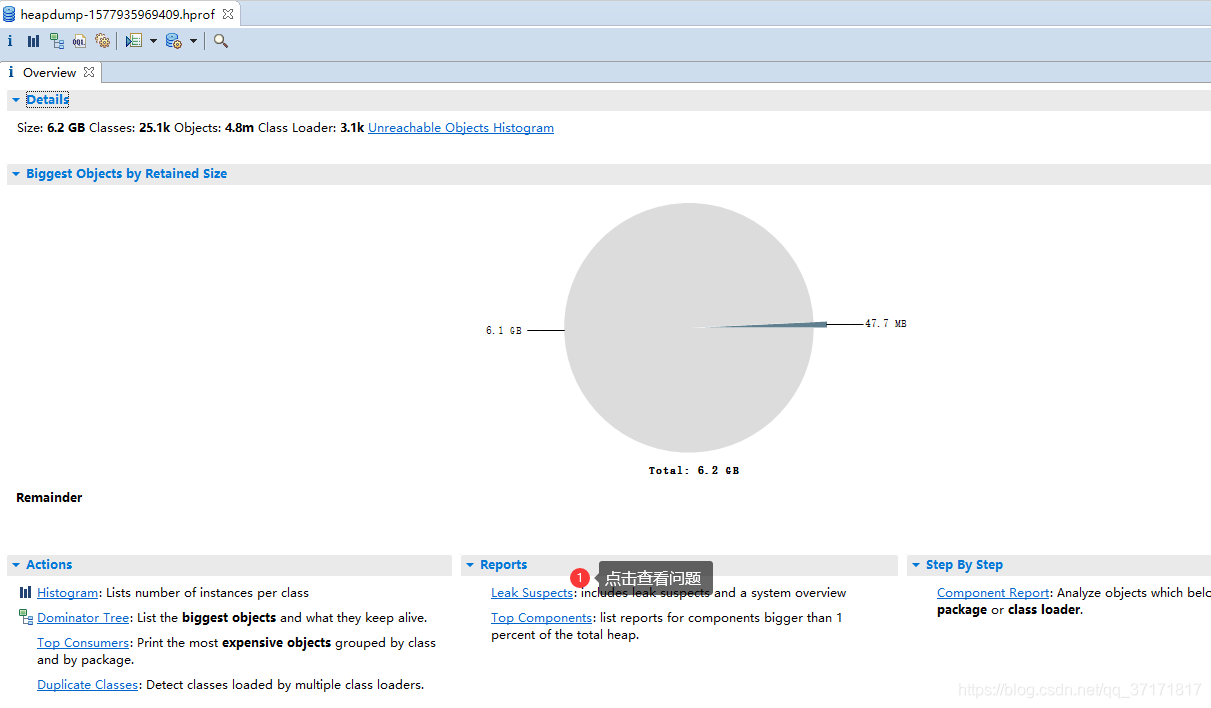
Task: Click the bar-chart icon beside Histogram action
Action: 24,592
